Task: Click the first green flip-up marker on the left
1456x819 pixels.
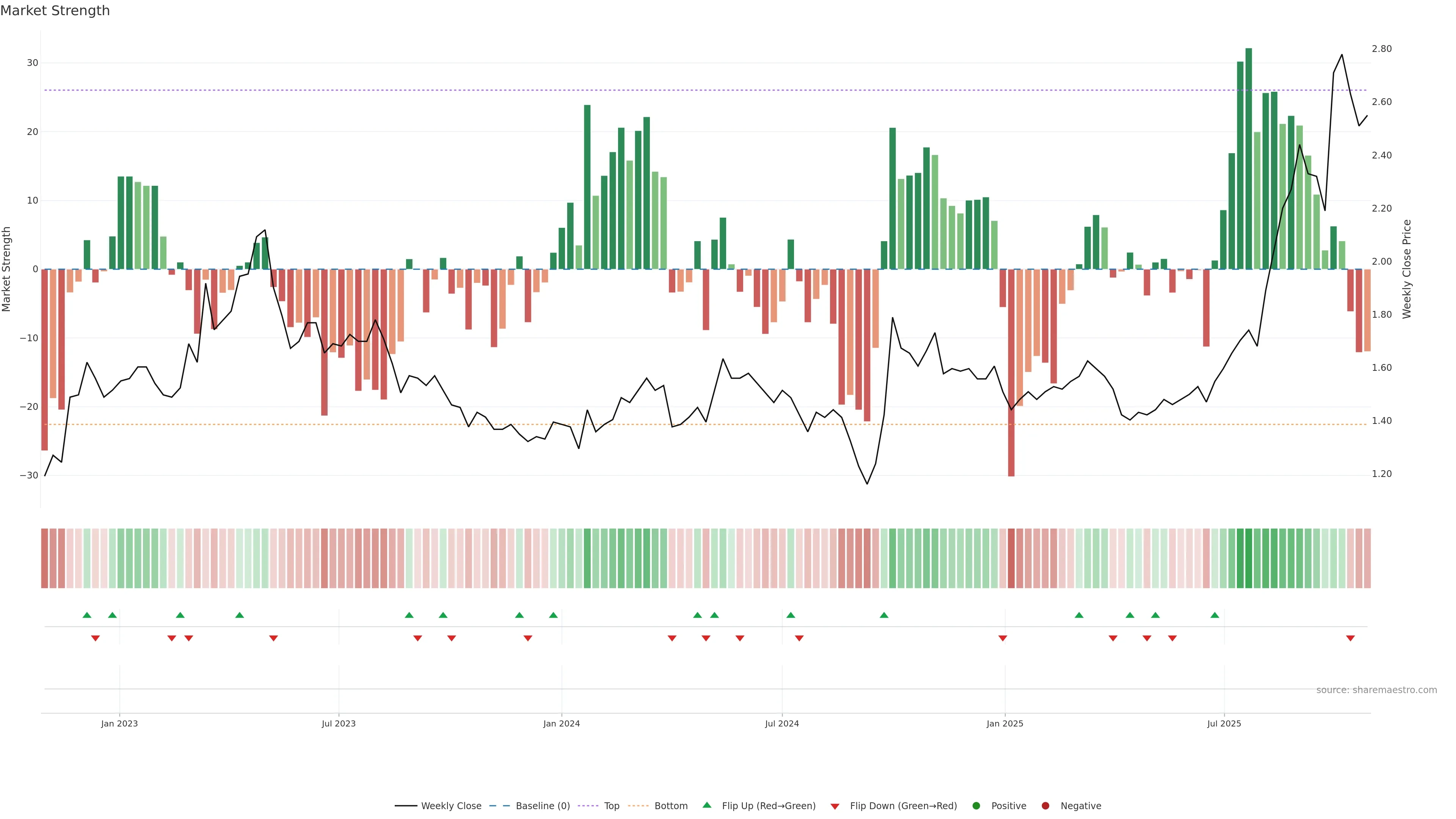Action: [x=86, y=615]
